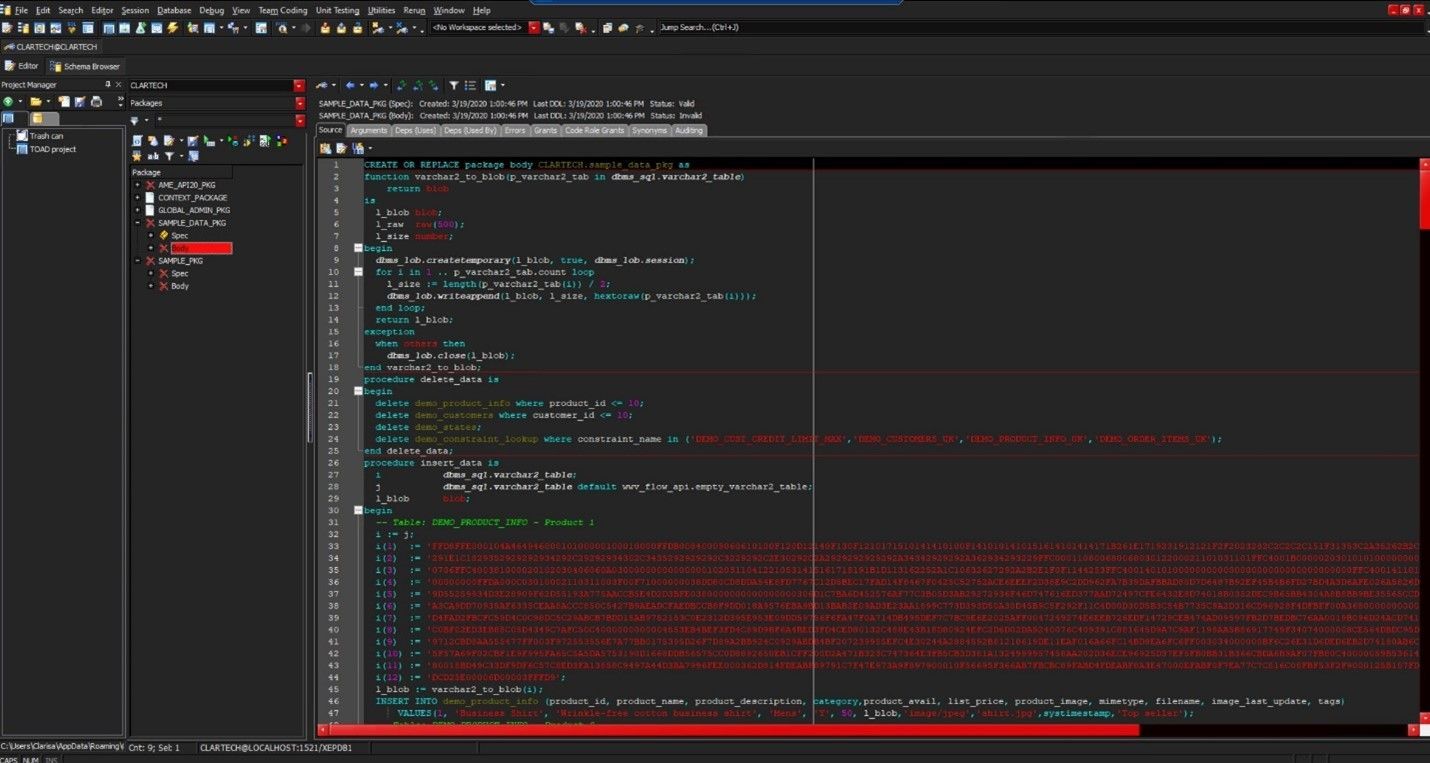Open the Grants tab
Viewport: 1430px width, 763px height.
point(546,130)
